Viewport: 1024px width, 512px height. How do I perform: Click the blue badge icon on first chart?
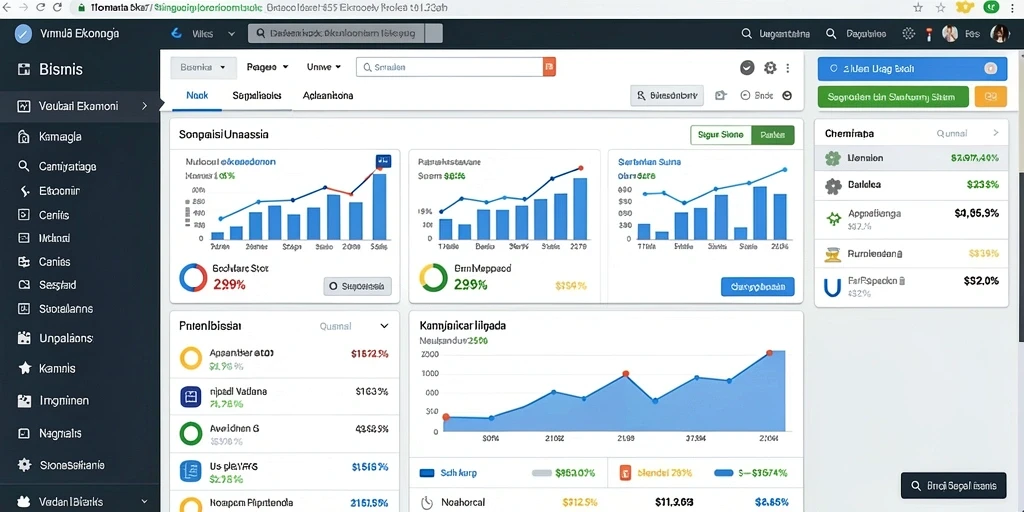point(383,161)
